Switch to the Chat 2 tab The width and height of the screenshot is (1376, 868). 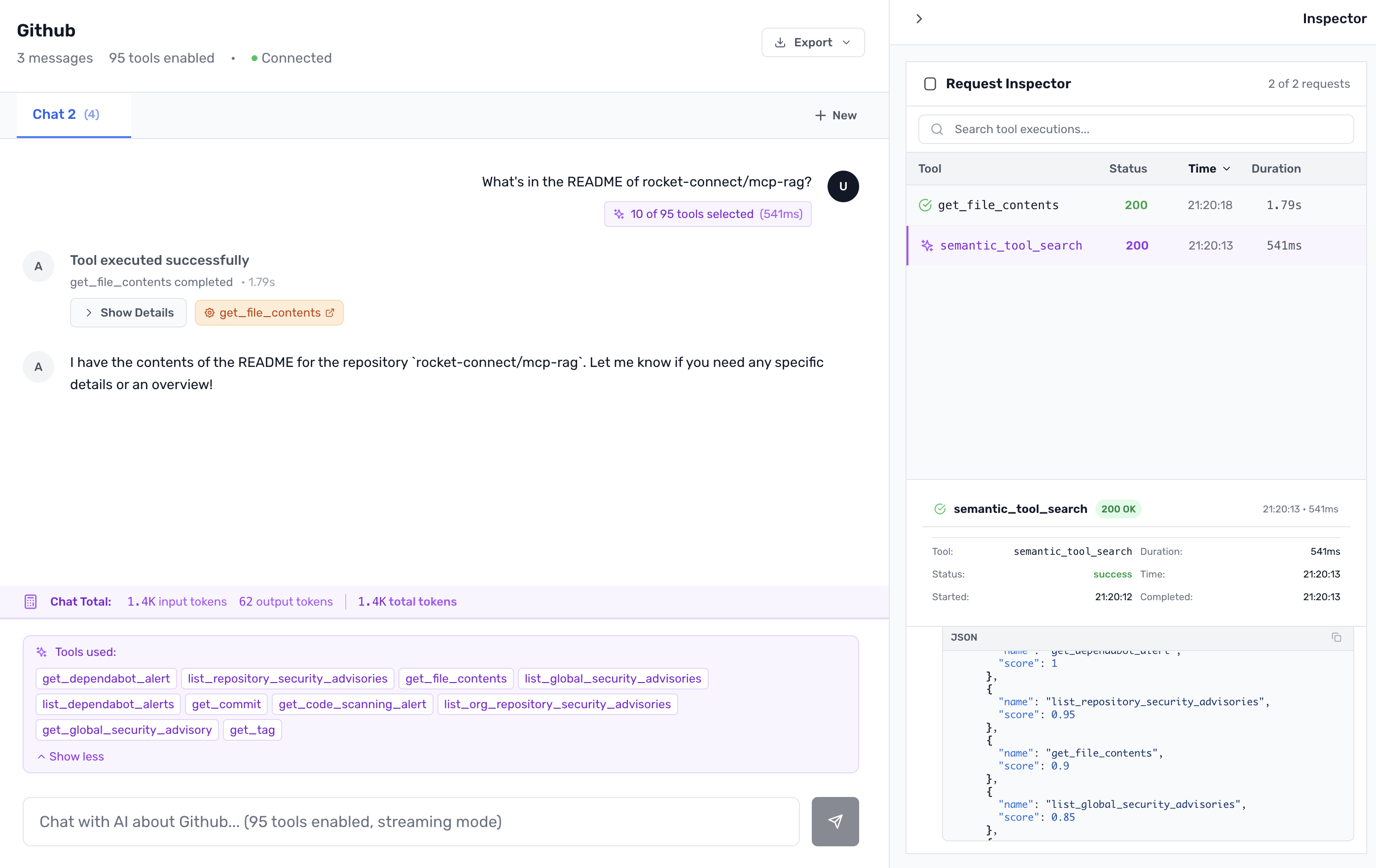(x=66, y=114)
